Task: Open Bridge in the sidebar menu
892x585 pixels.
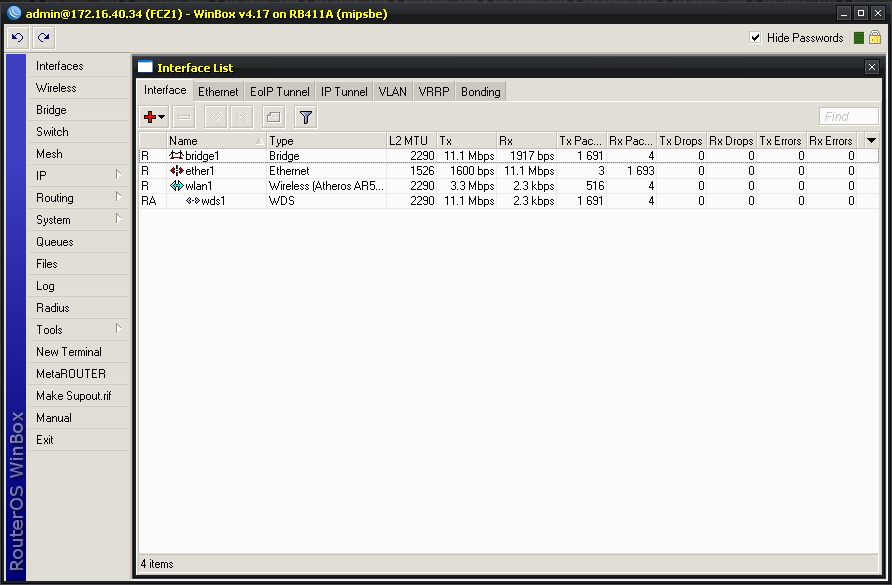Action: pyautogui.click(x=78, y=110)
